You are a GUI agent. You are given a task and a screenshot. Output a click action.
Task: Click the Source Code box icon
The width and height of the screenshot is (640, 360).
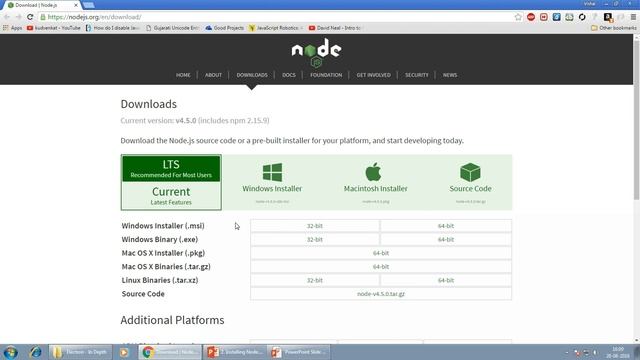470,172
